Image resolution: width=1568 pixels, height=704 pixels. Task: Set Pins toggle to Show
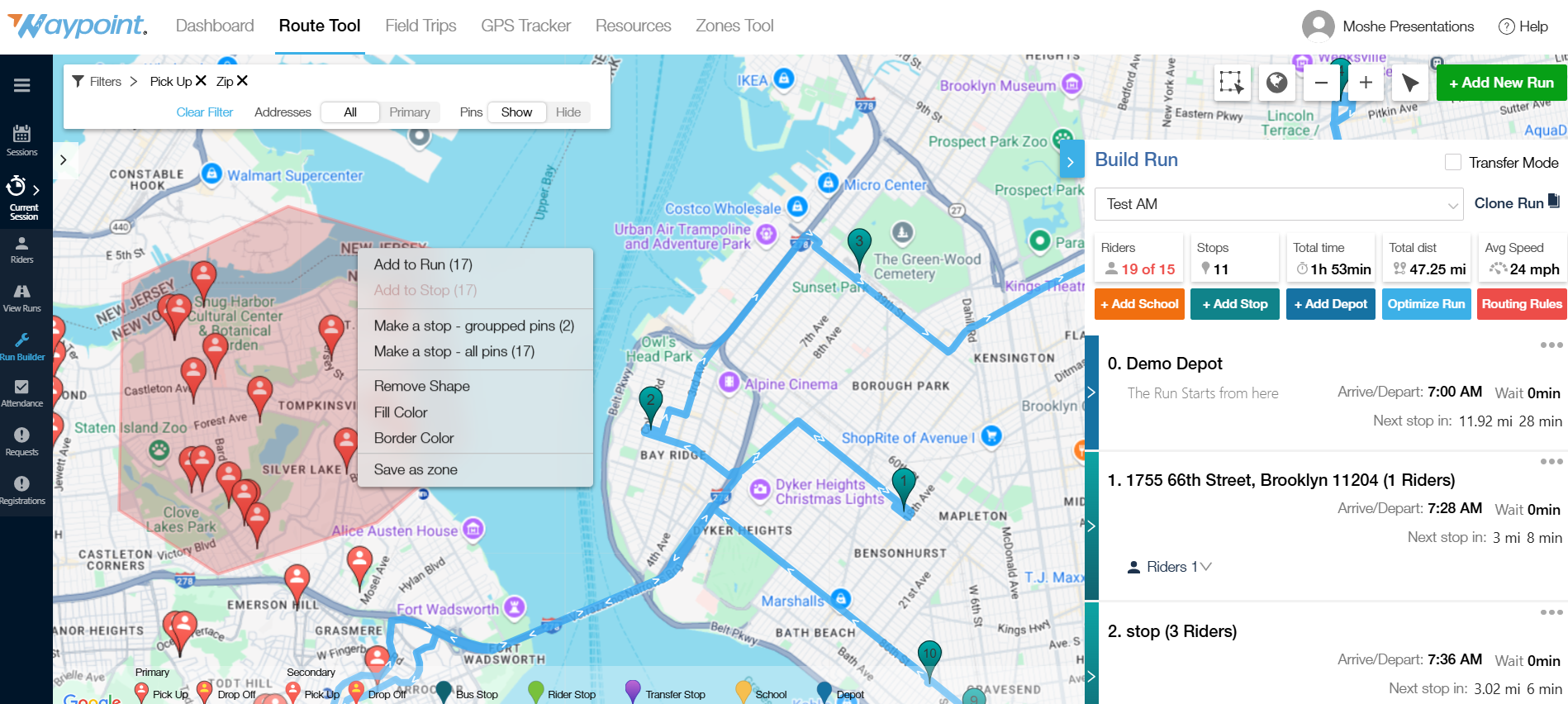(x=516, y=112)
